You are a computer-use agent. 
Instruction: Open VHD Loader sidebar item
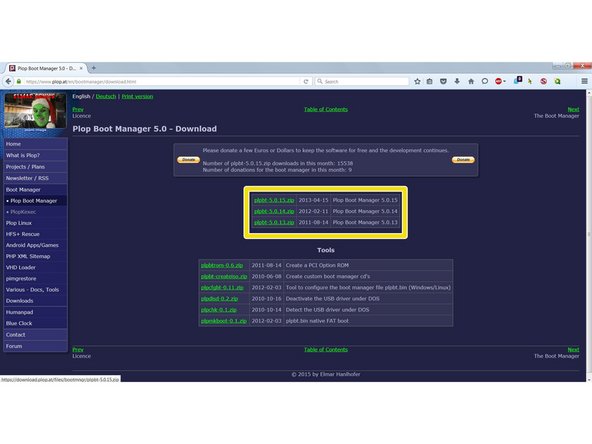(35, 267)
